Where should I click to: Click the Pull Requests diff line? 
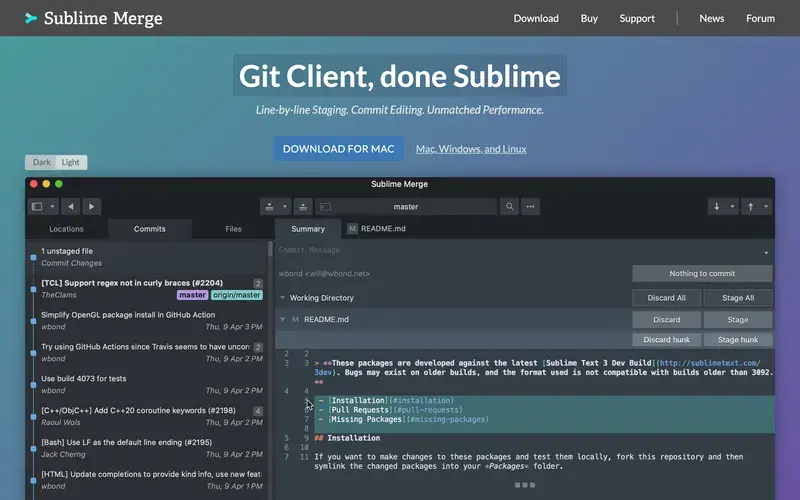[x=544, y=410]
